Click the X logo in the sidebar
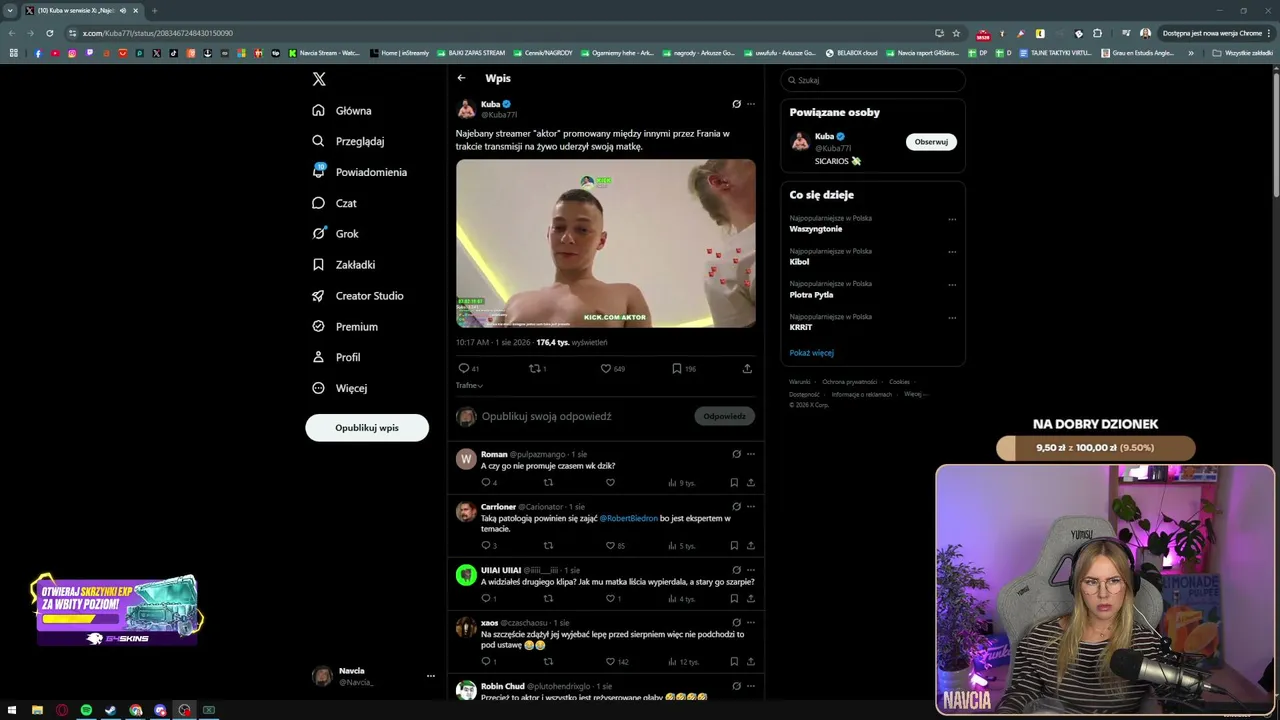Screen dimensions: 1280x720 pos(319,79)
